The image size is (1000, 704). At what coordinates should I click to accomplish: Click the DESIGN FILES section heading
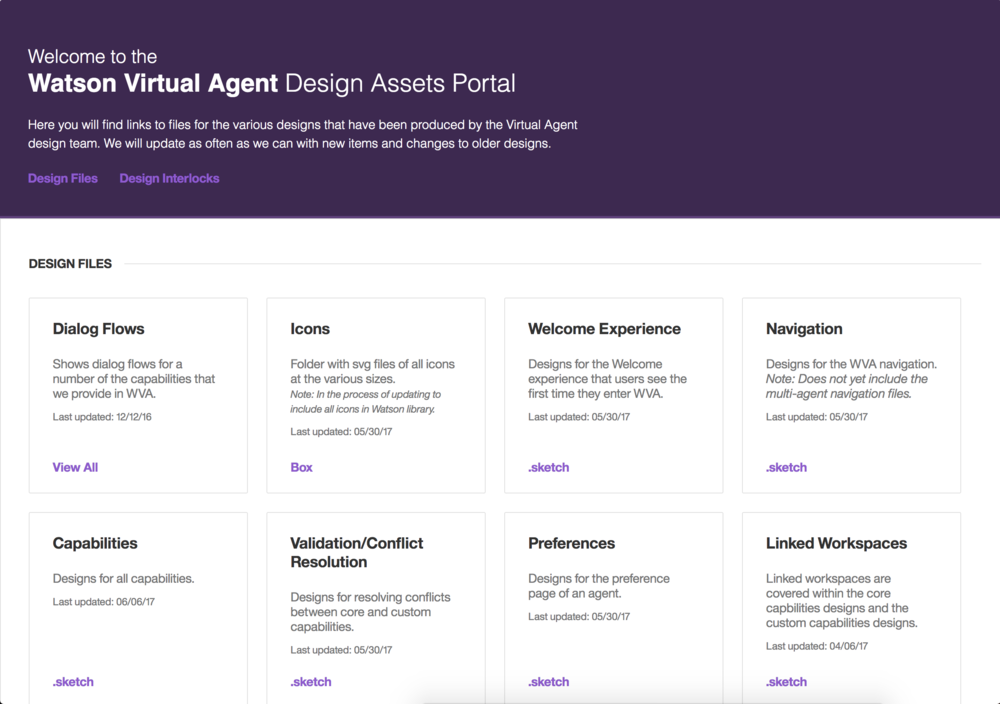tap(70, 264)
